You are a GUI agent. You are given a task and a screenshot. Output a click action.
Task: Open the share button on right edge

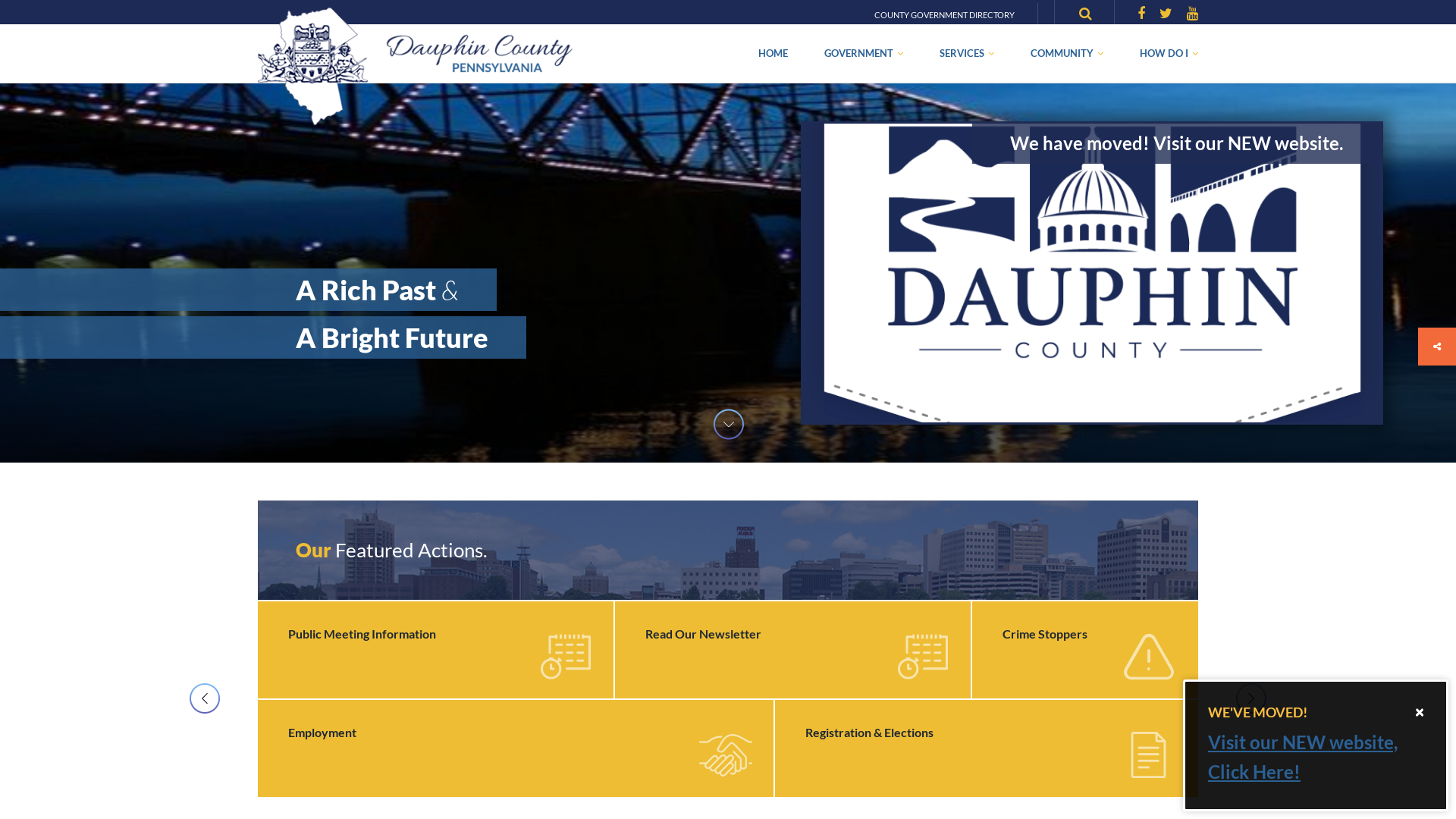(x=1437, y=347)
